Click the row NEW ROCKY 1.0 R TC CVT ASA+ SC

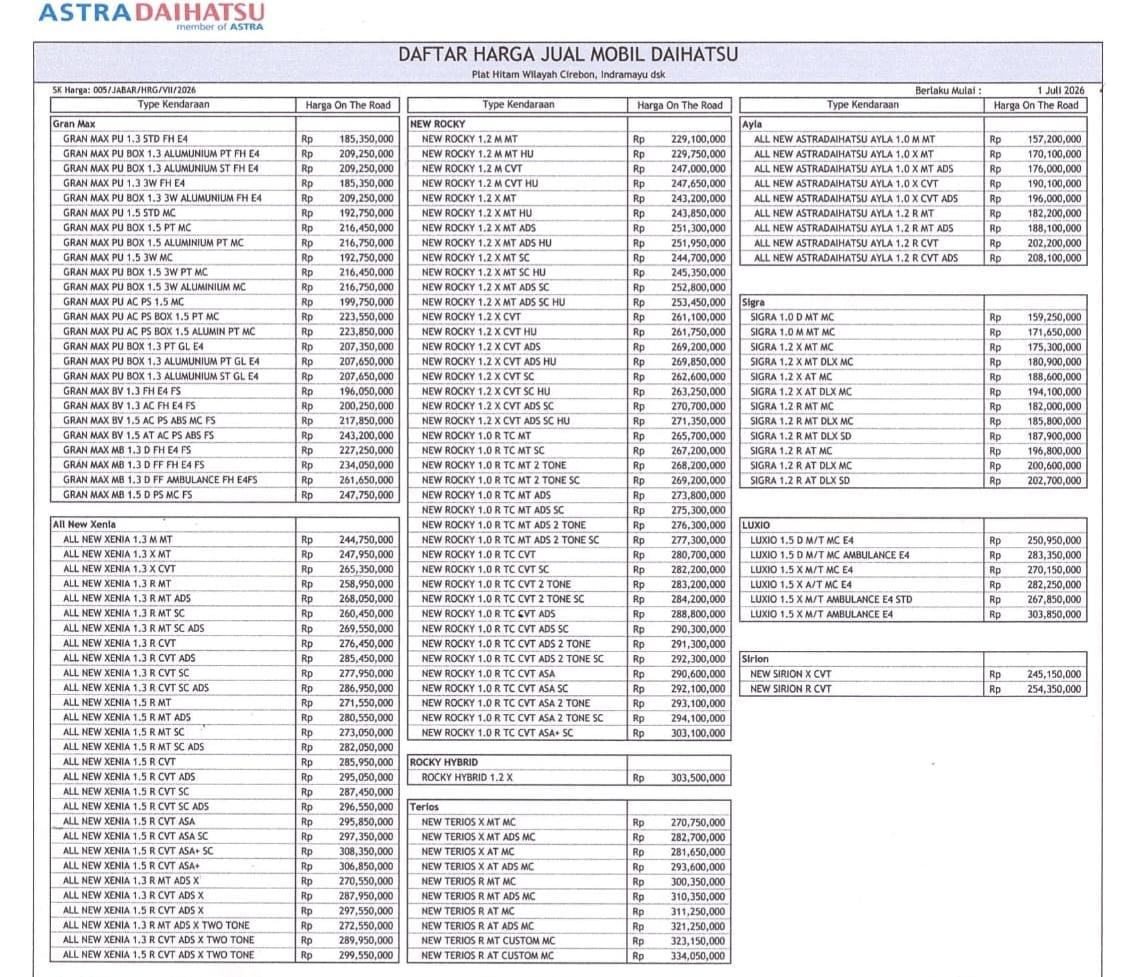[x=569, y=733]
